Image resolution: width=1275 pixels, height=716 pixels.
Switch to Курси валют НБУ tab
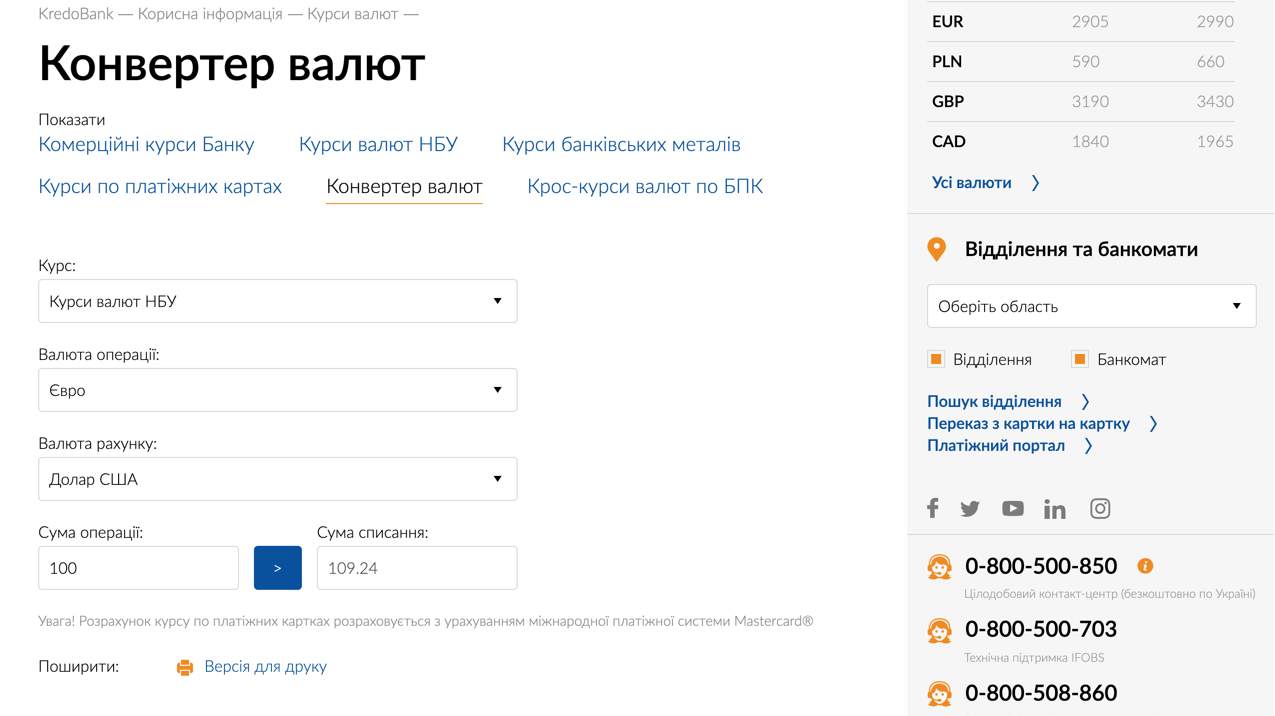coord(378,144)
